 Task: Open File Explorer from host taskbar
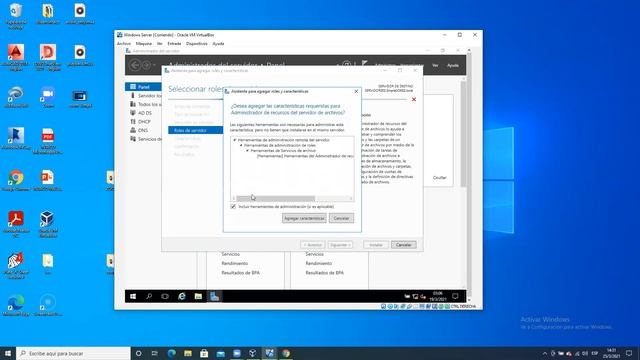coord(188,353)
